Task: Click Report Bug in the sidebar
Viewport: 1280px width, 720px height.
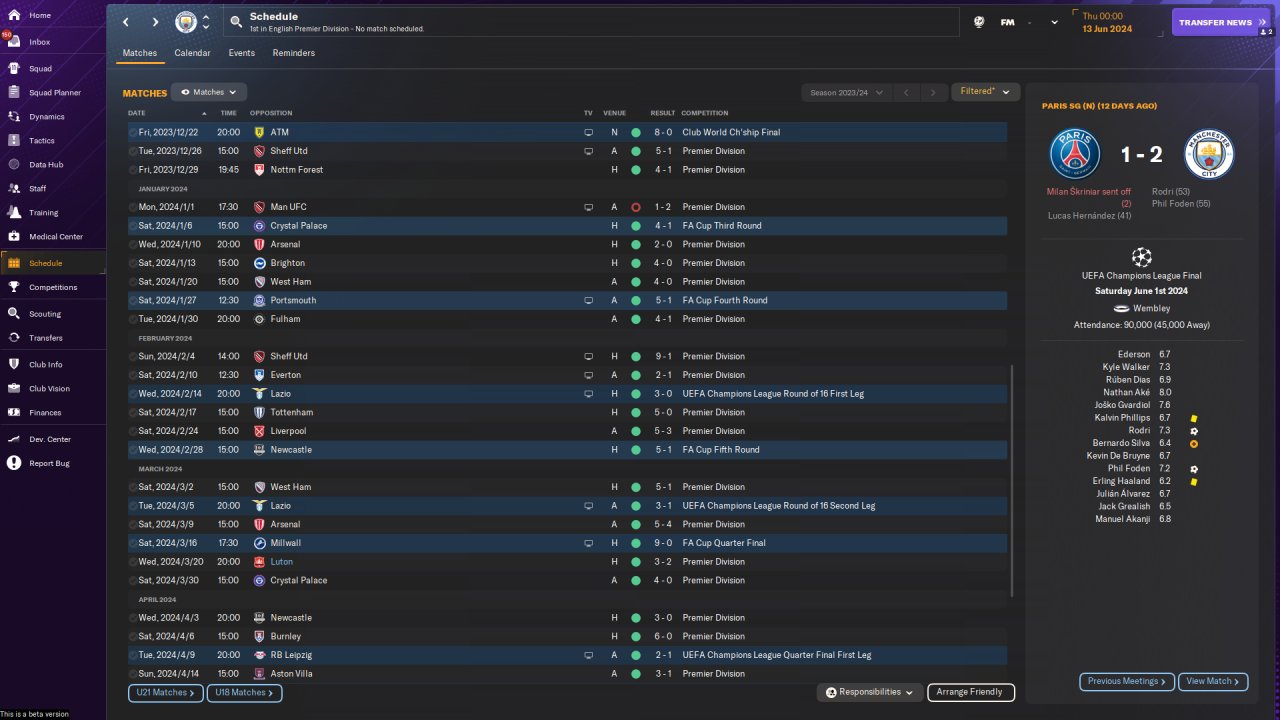Action: 50,464
